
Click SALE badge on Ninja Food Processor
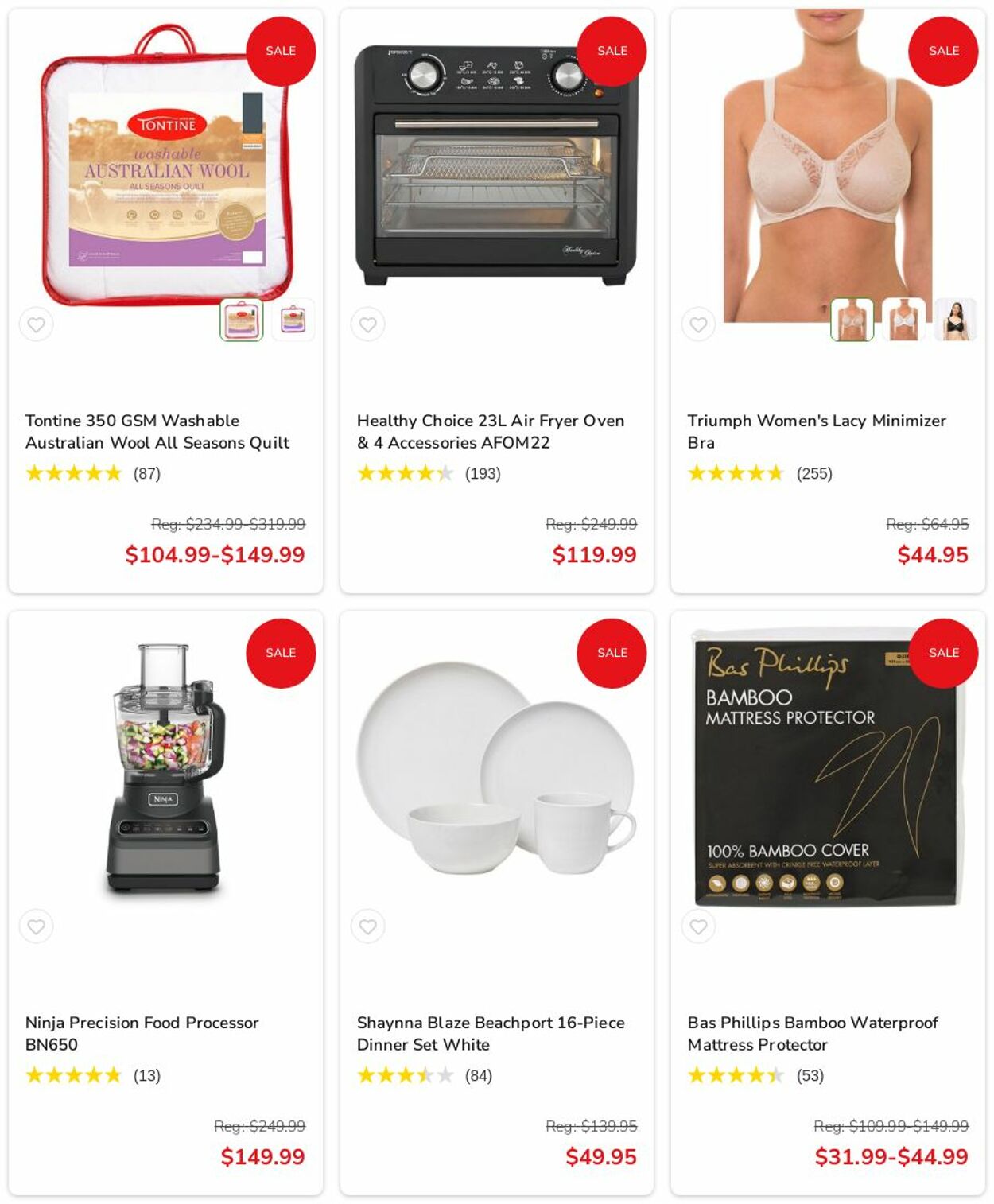tap(281, 653)
